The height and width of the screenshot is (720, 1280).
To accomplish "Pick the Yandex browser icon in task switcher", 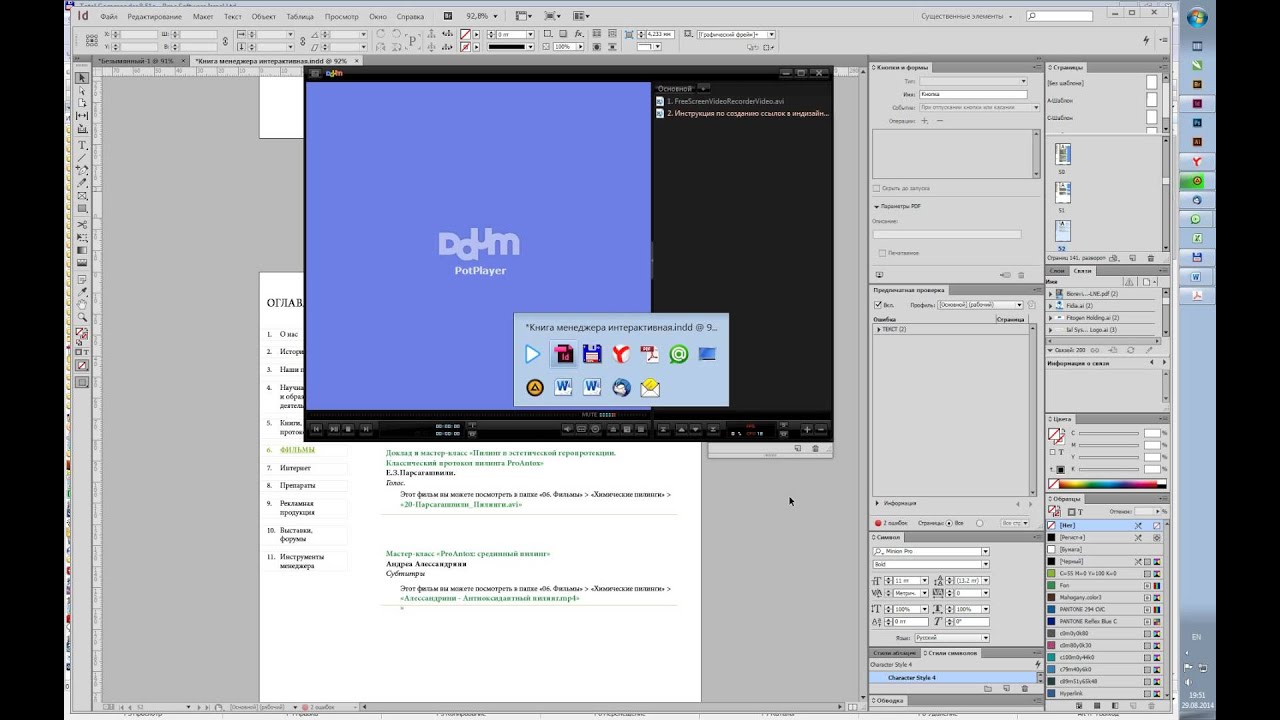I will (621, 353).
